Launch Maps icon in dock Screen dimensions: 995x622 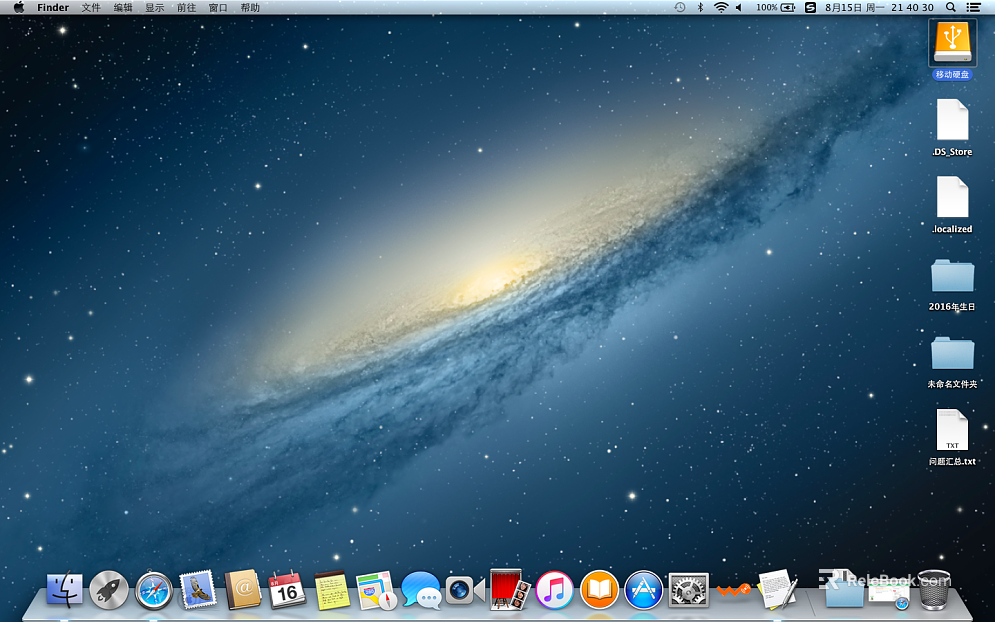[376, 590]
